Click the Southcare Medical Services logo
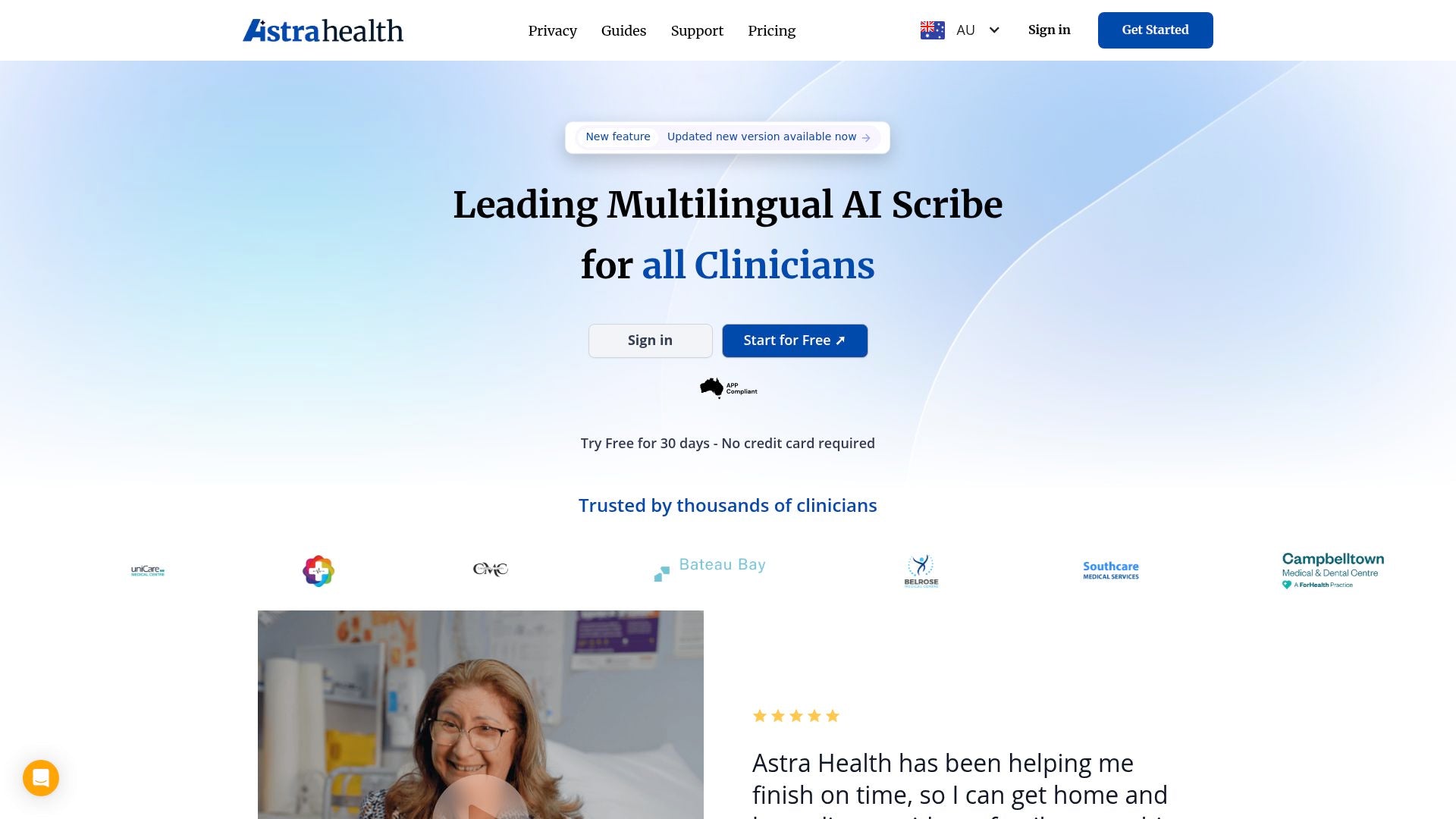The height and width of the screenshot is (819, 1456). click(x=1111, y=570)
